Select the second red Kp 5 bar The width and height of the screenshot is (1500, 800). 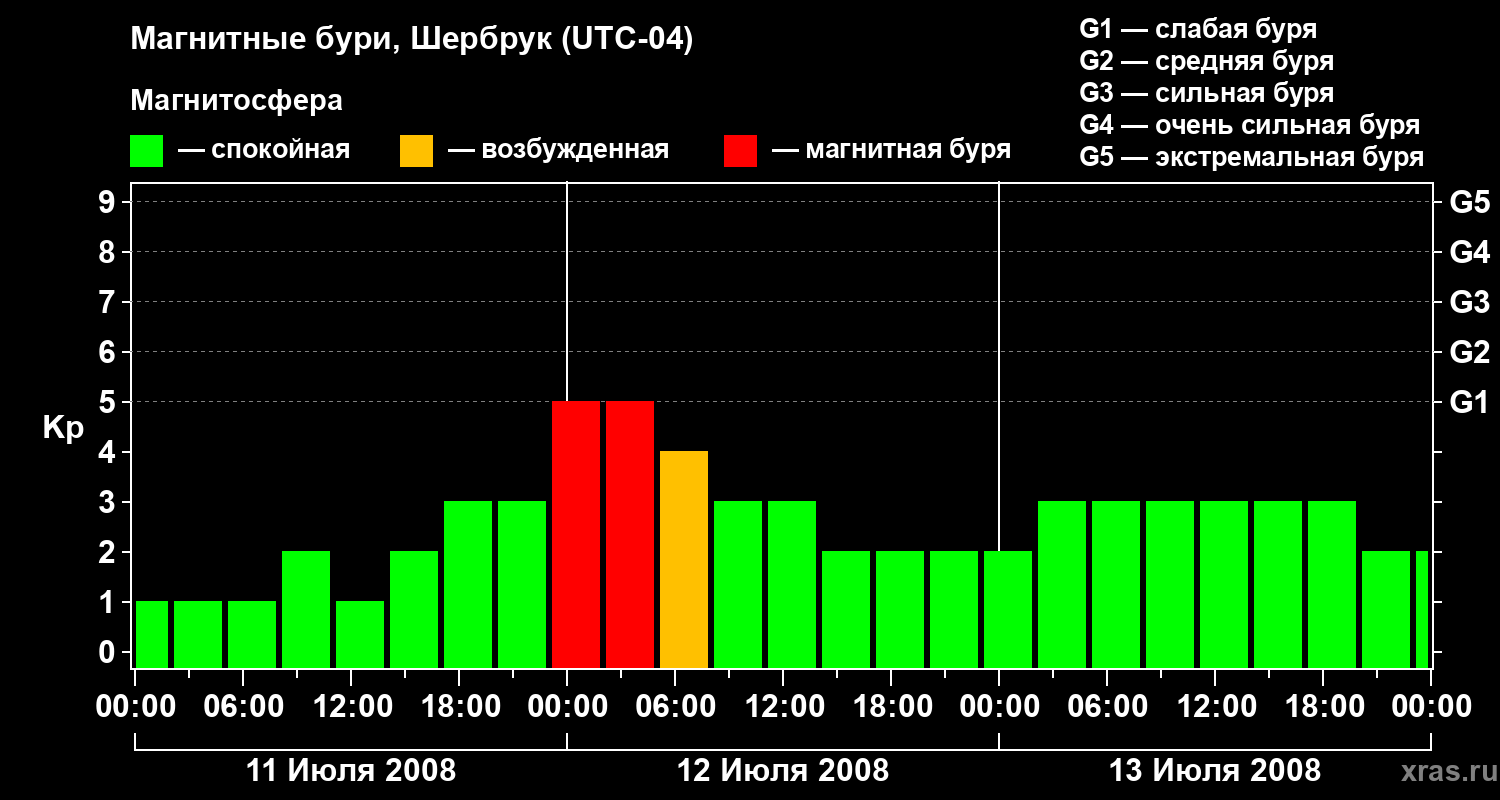(x=630, y=535)
